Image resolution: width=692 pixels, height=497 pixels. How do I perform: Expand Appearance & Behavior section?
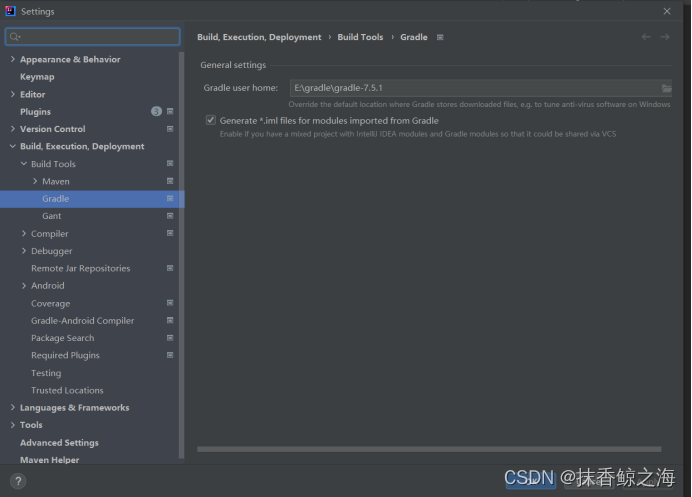click(x=12, y=59)
